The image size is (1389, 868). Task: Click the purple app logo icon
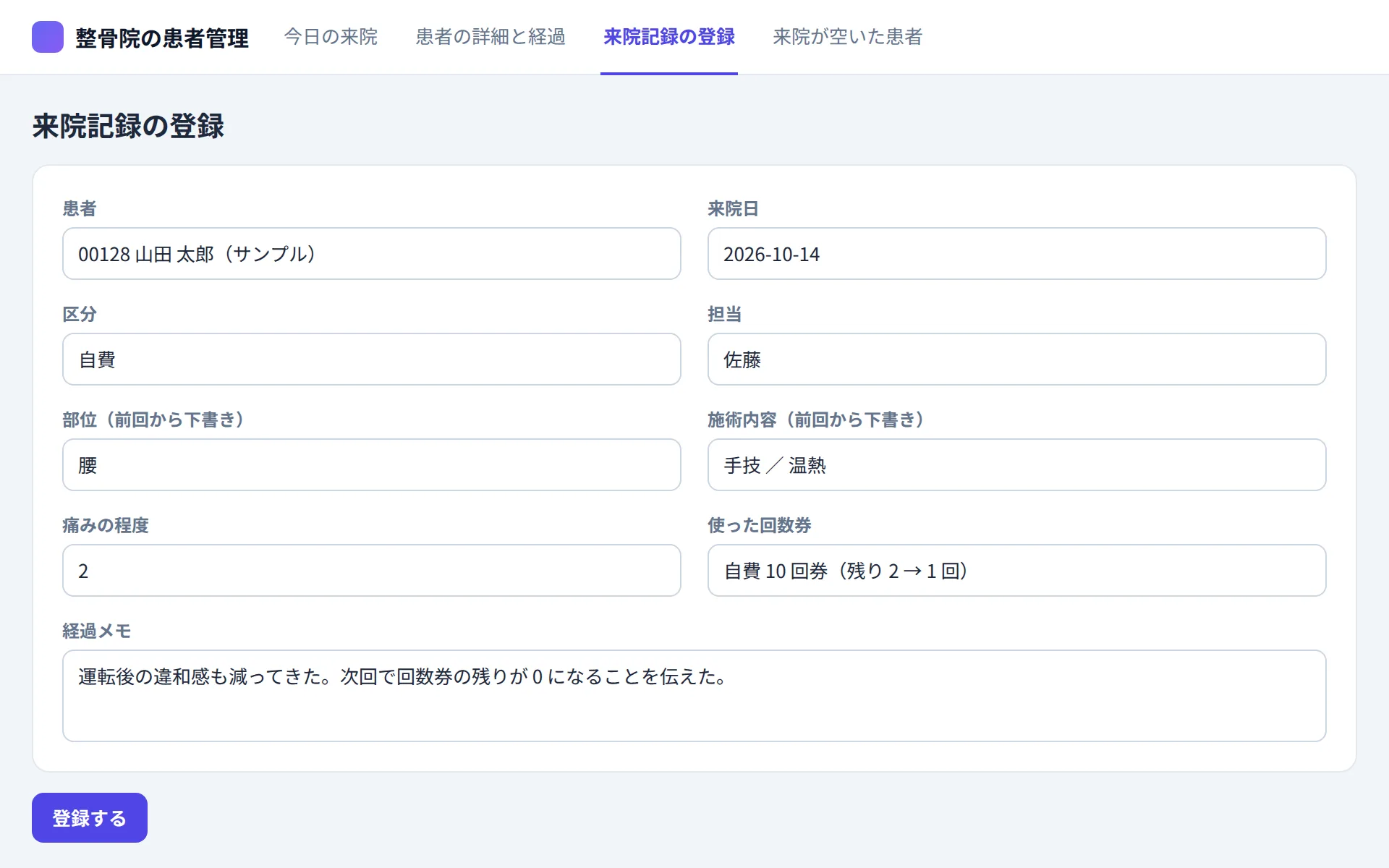tap(48, 37)
